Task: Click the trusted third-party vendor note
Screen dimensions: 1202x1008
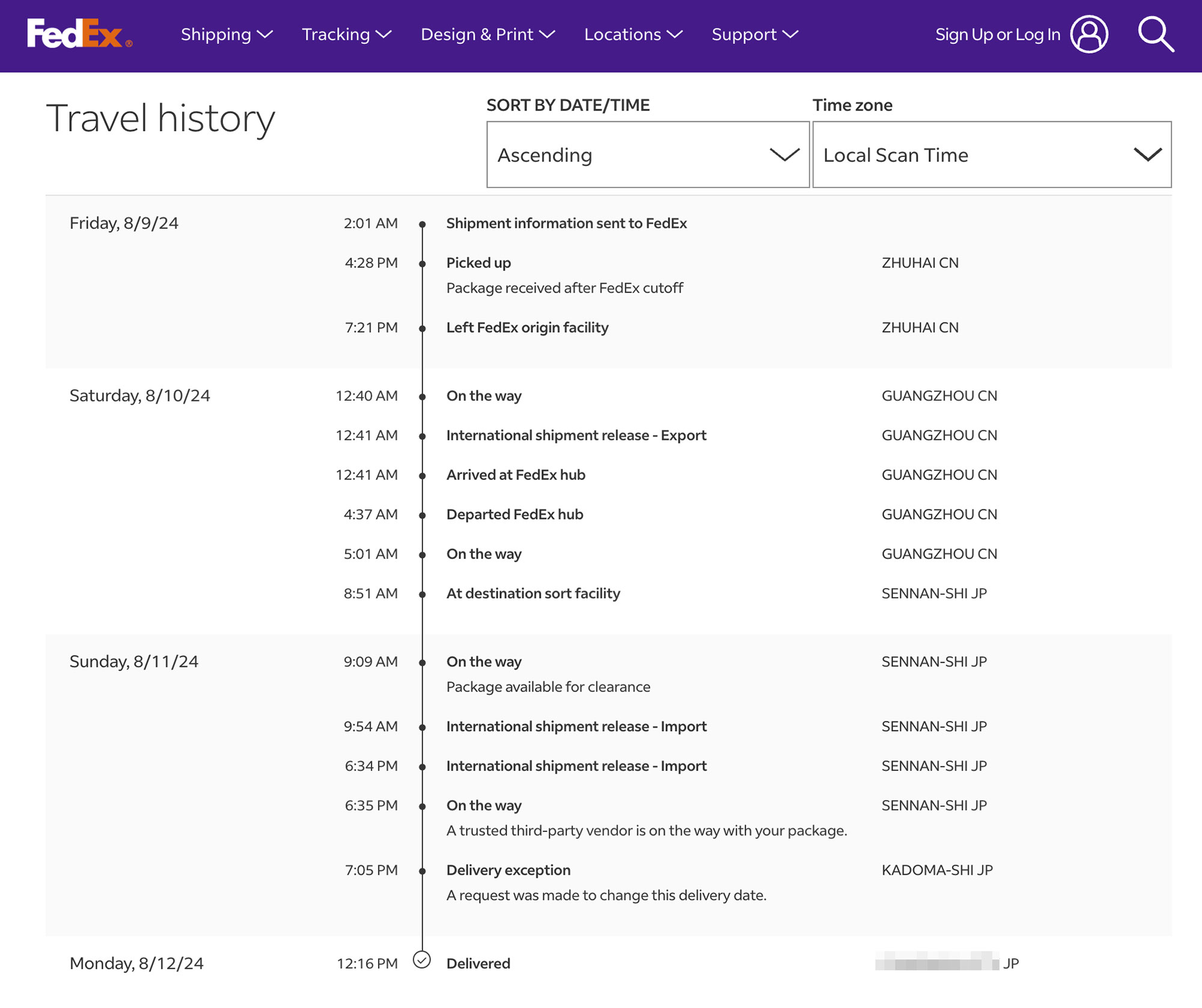Action: pyautogui.click(x=647, y=830)
